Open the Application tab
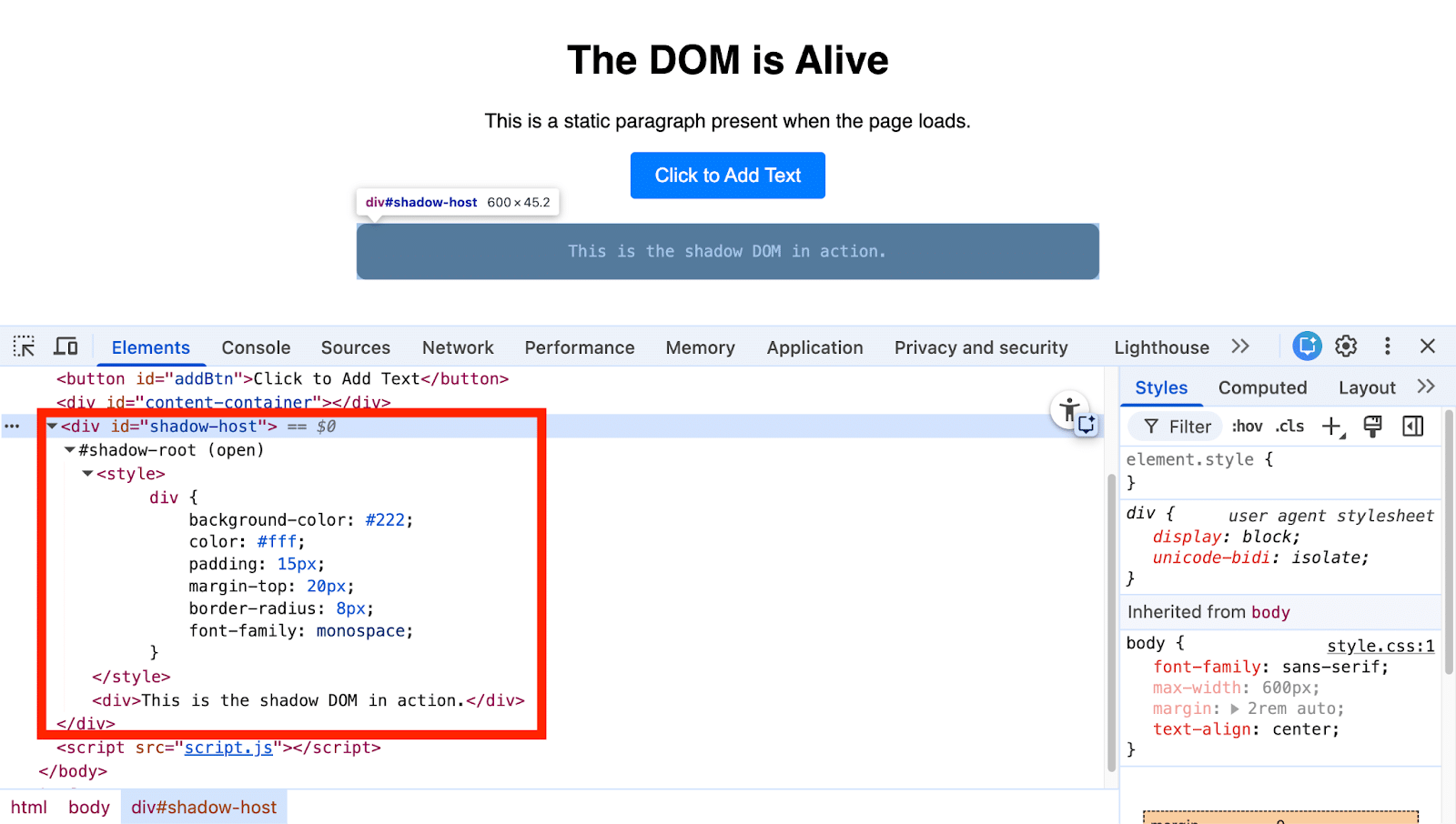The width and height of the screenshot is (1456, 824). click(814, 347)
